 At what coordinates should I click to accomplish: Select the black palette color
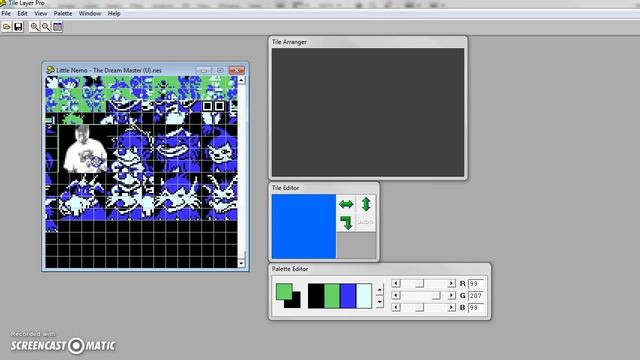[x=316, y=296]
